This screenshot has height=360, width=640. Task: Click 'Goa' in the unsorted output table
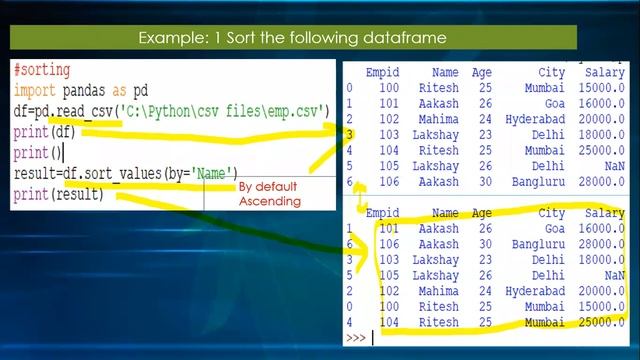pos(555,104)
